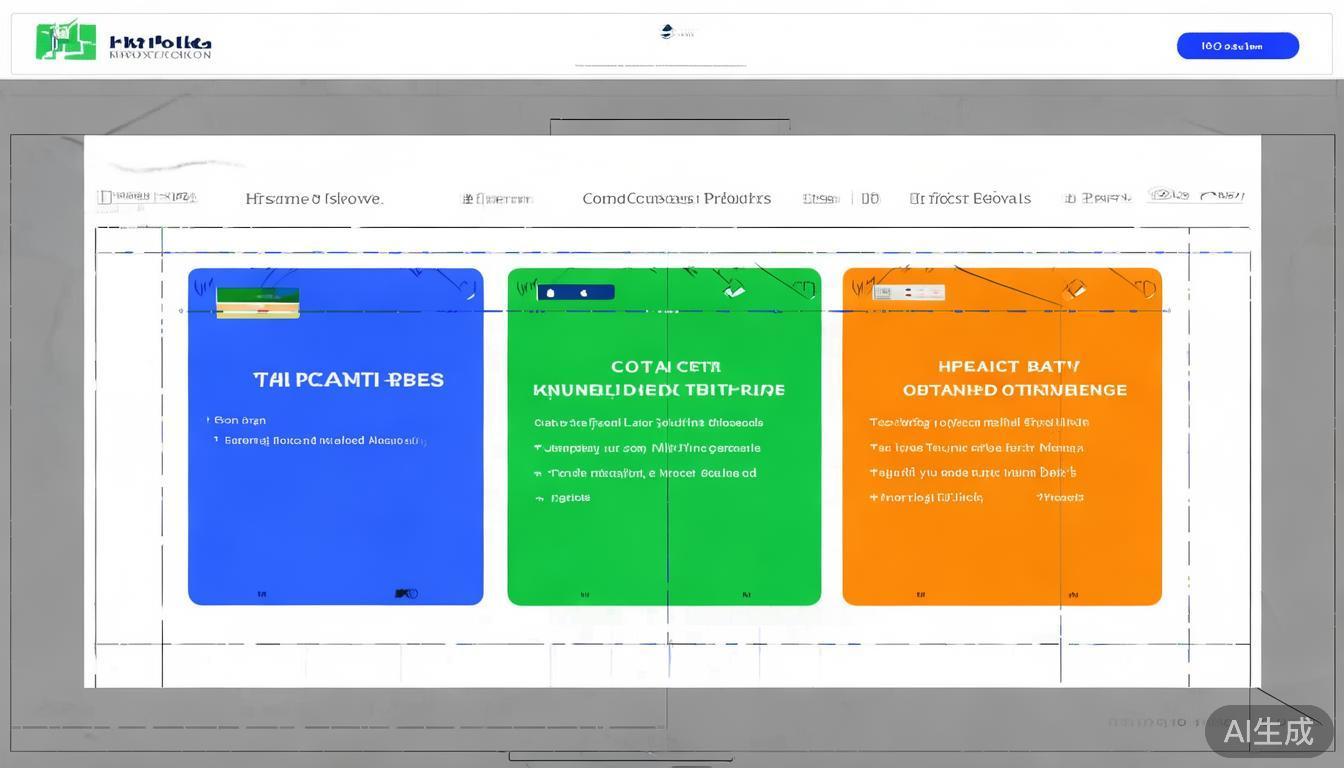Click the small blue emblem at top center

tap(668, 31)
